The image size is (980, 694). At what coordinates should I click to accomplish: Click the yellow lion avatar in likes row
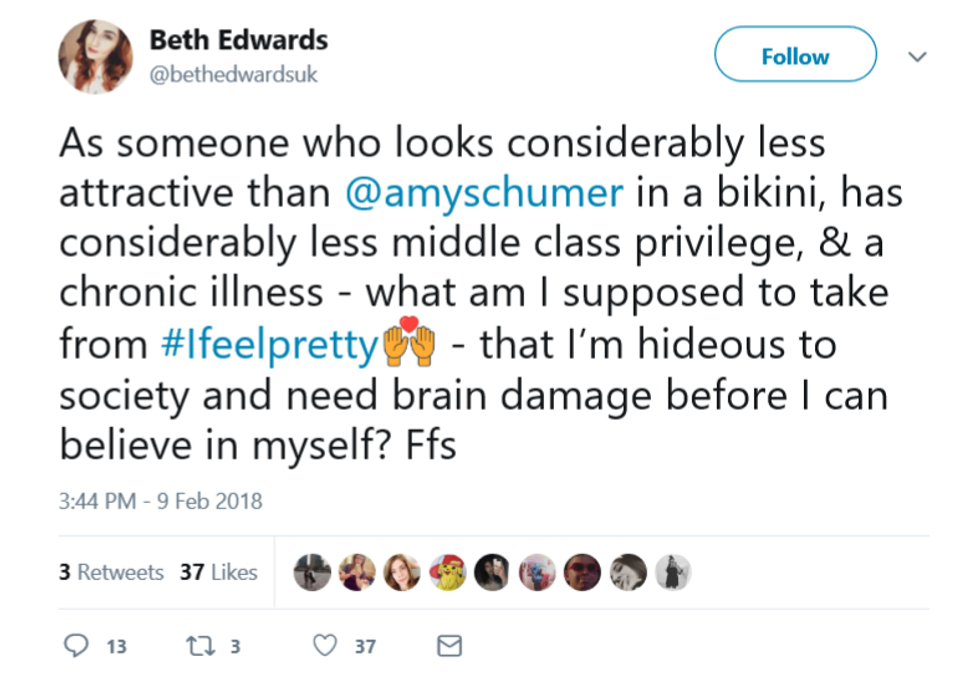pos(448,572)
